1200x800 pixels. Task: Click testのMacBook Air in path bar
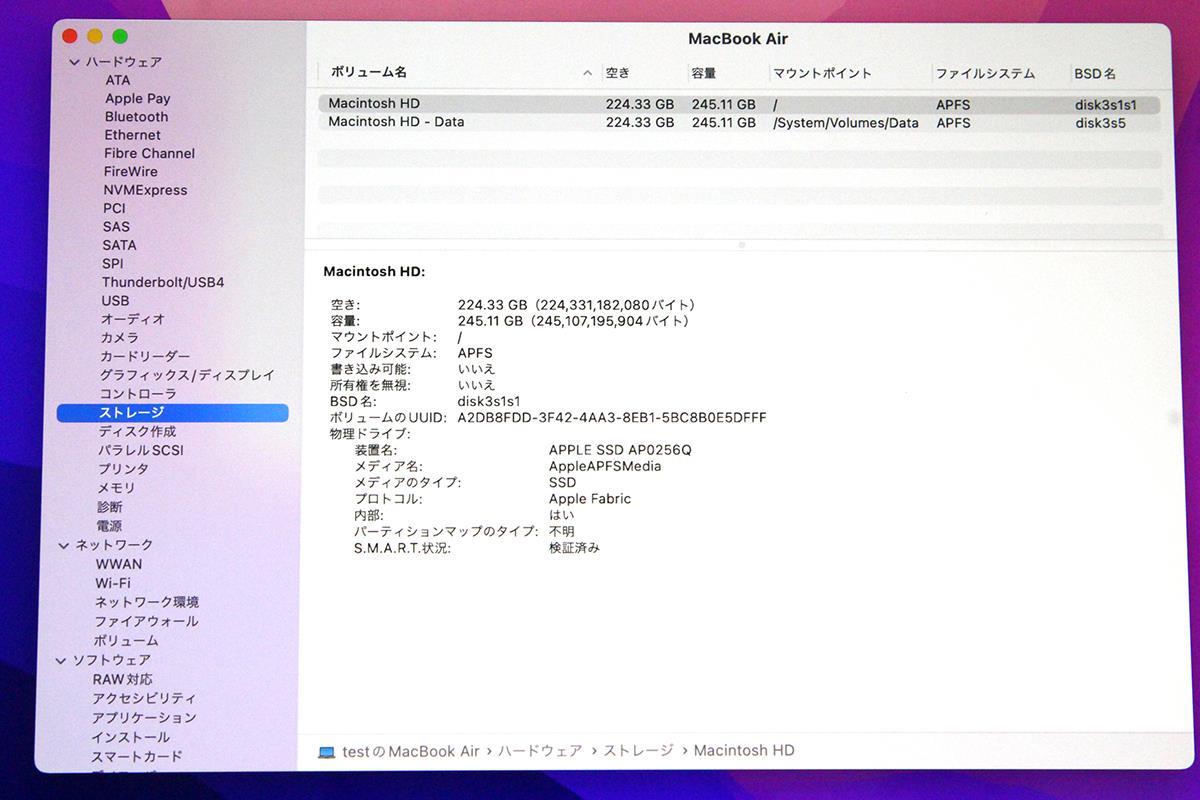(x=411, y=751)
